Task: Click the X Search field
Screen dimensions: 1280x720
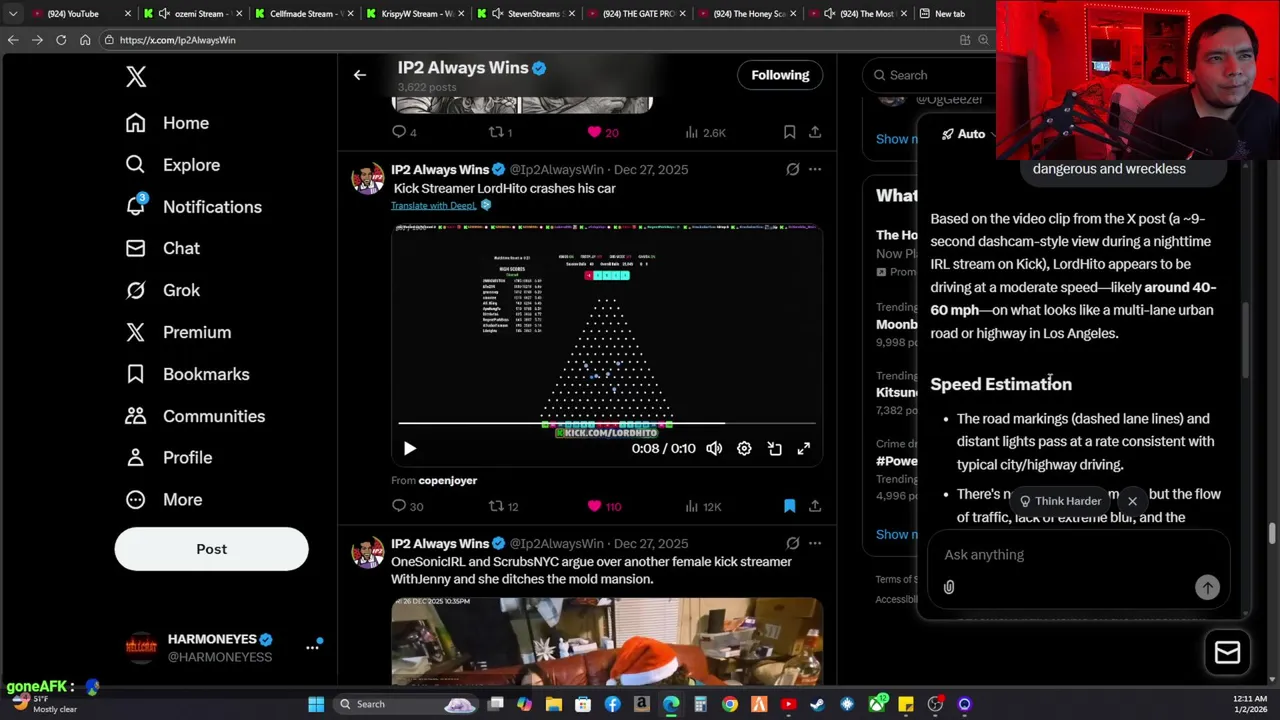Action: point(930,75)
